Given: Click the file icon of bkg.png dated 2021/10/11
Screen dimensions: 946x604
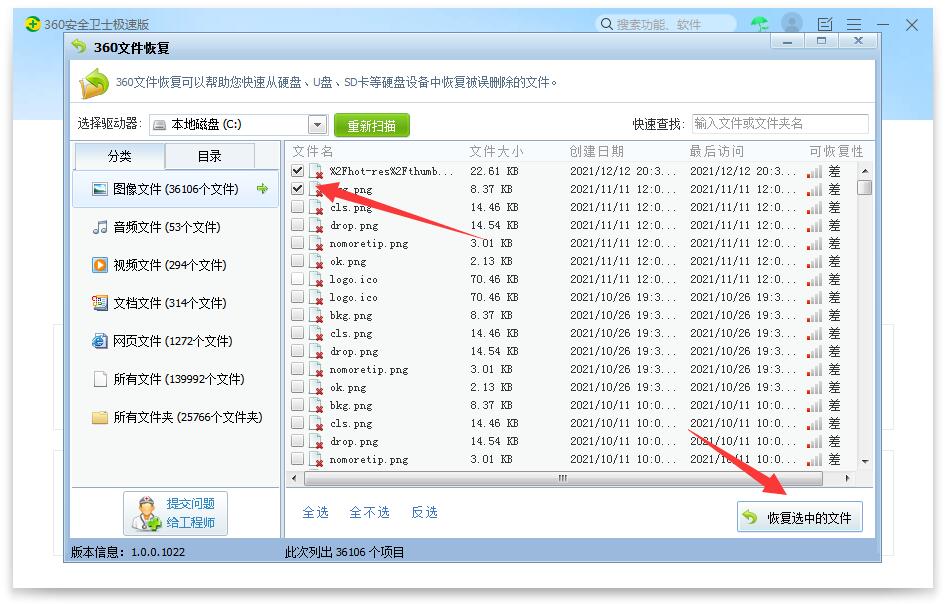Looking at the screenshot, I should click(316, 405).
